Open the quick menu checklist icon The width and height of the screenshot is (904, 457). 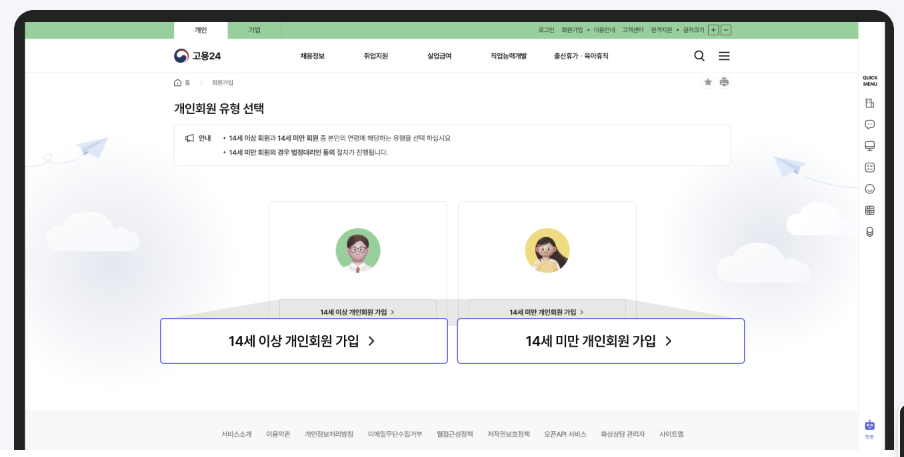870,168
